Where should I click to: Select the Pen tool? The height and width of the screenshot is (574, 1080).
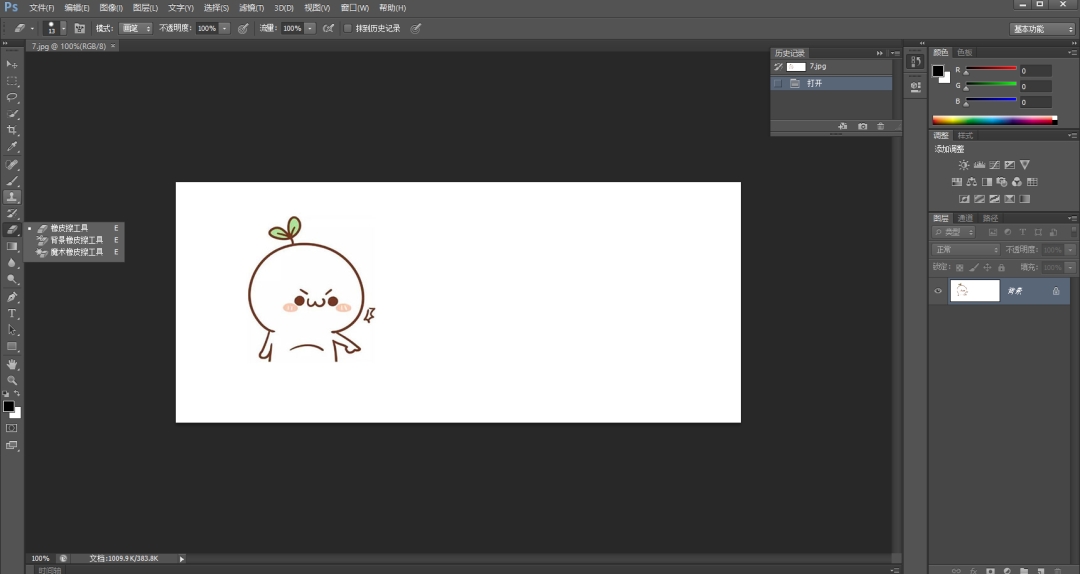pos(12,297)
